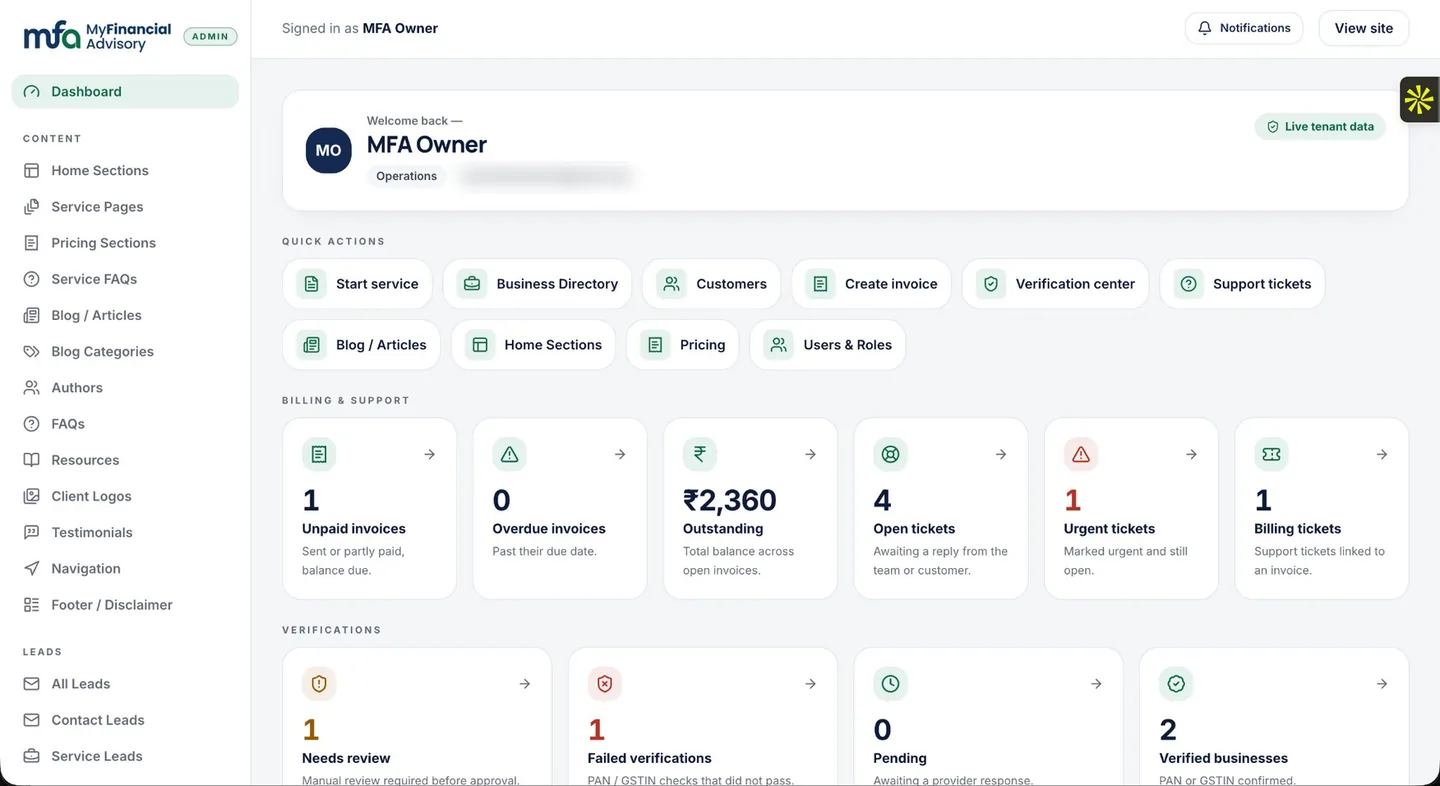Click the Create invoice quick action
1440x786 pixels.
pyautogui.click(x=871, y=284)
